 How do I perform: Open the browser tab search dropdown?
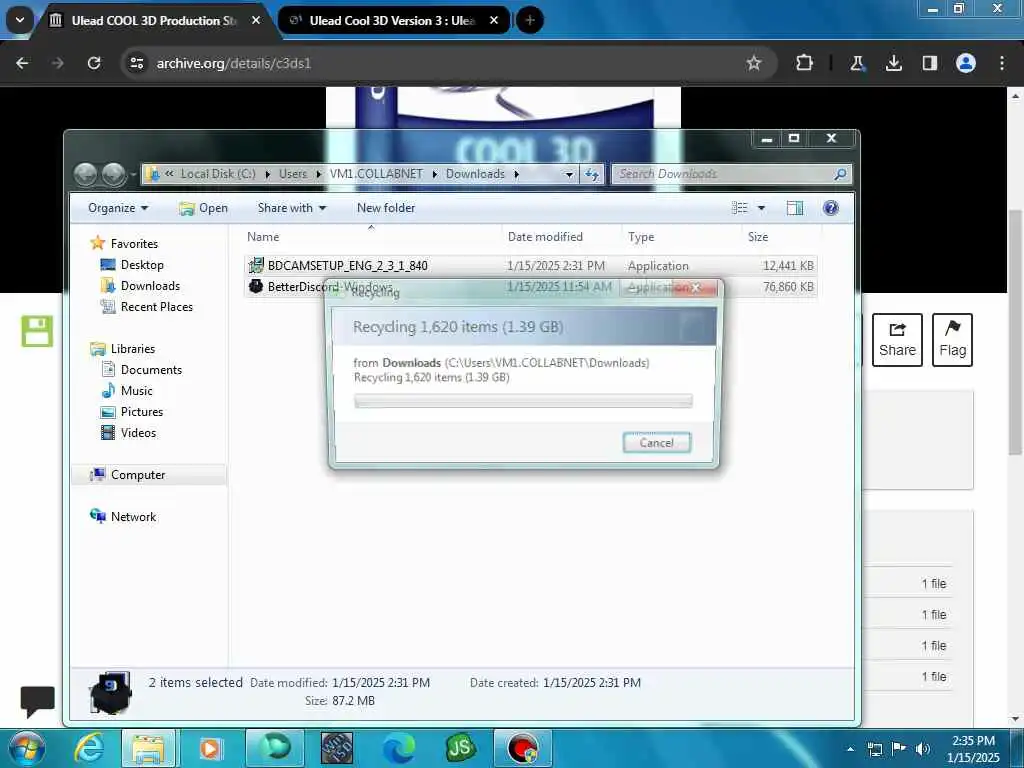(20, 20)
